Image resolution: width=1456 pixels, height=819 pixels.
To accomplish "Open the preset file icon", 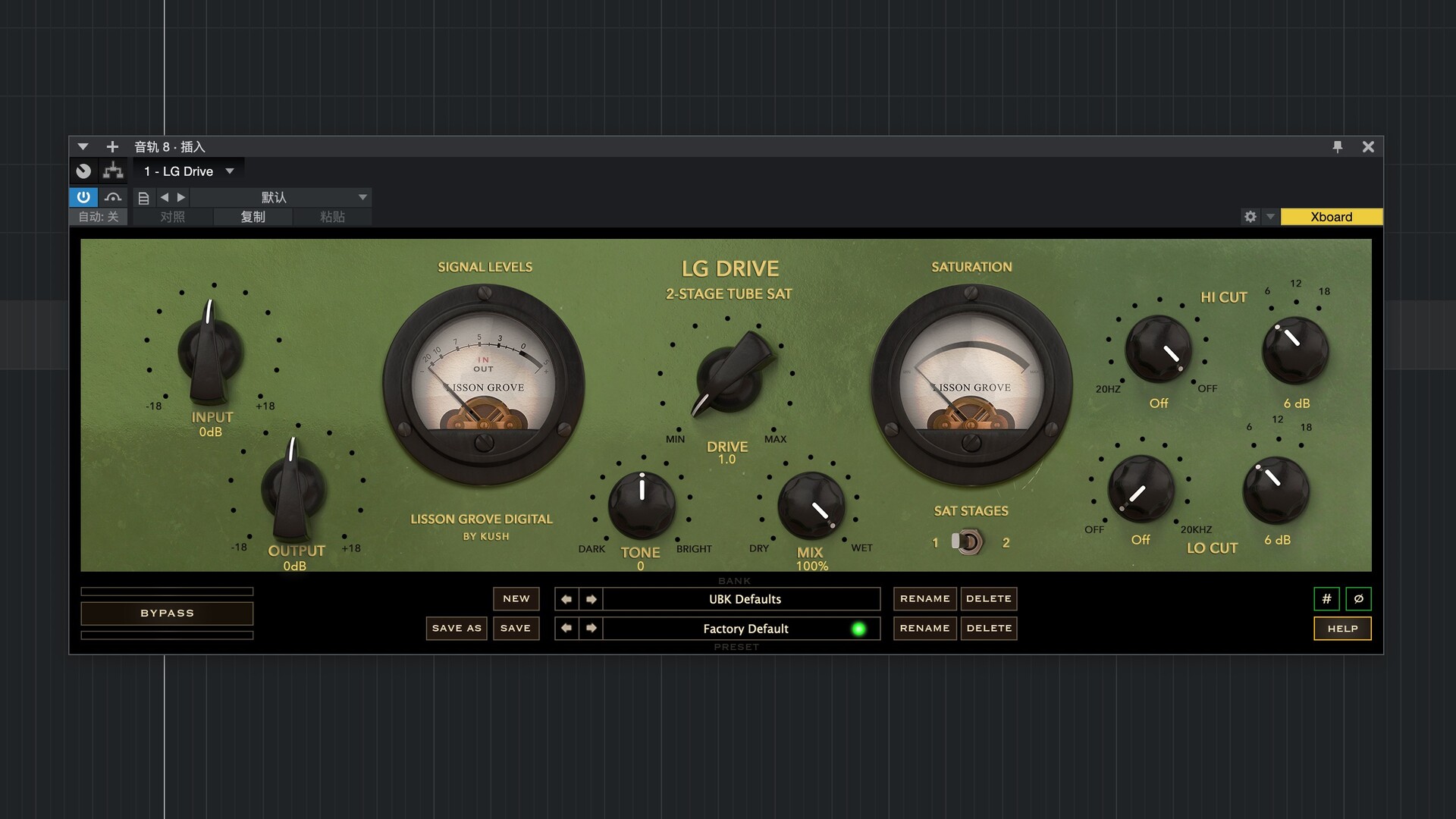I will [143, 198].
